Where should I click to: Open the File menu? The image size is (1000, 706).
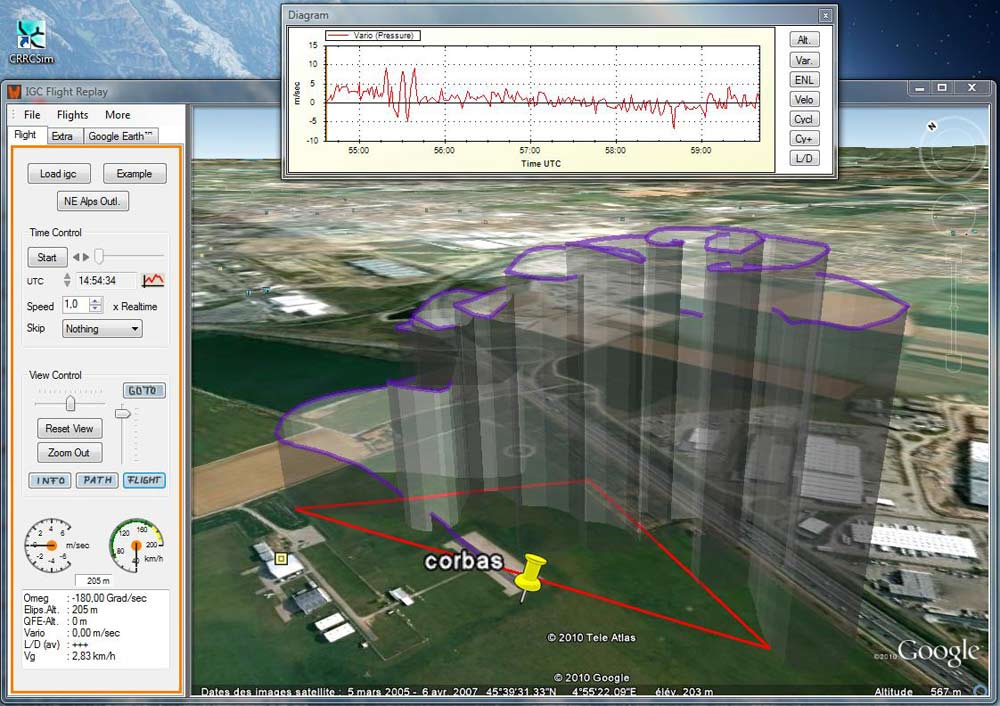[32, 115]
